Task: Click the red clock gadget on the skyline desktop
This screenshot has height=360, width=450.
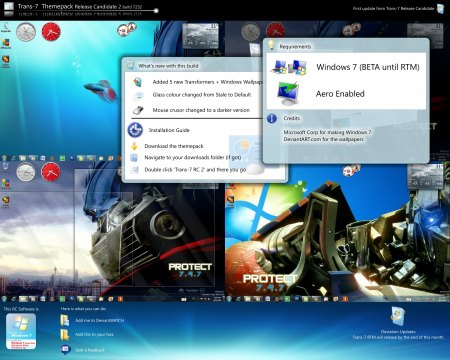Action: (x=51, y=172)
